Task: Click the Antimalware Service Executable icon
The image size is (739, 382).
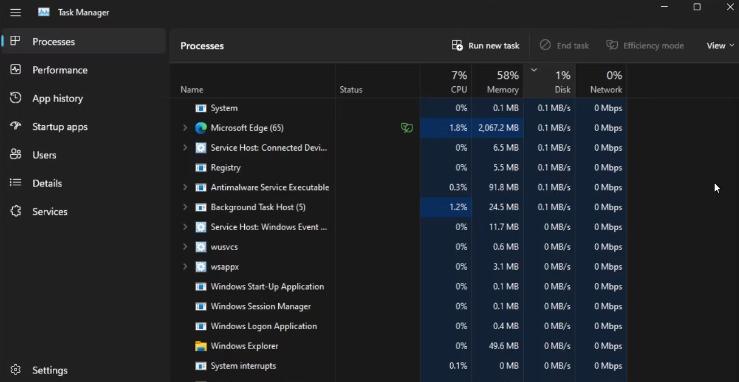Action: coord(201,187)
